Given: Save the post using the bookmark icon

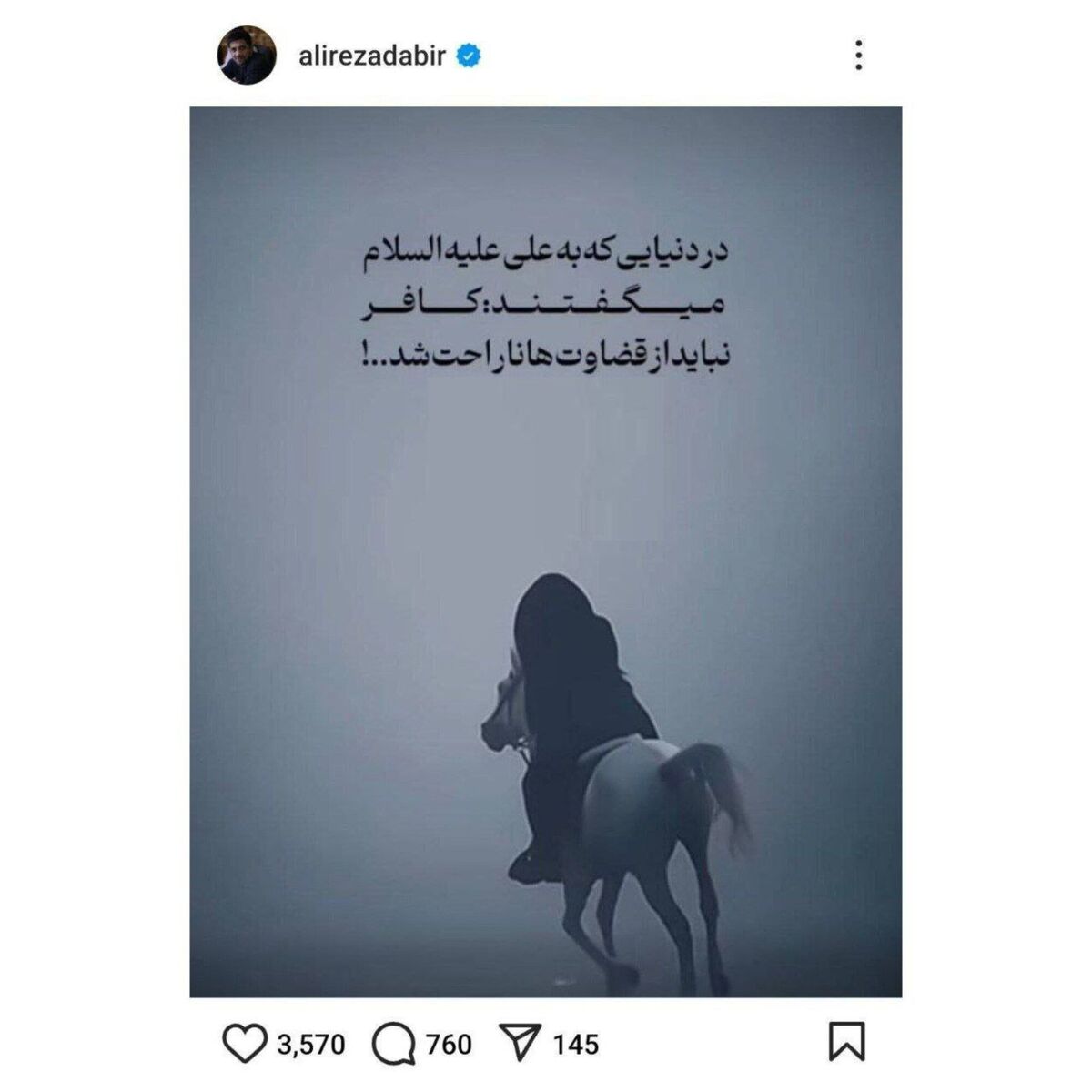Looking at the screenshot, I should (x=846, y=1043).
